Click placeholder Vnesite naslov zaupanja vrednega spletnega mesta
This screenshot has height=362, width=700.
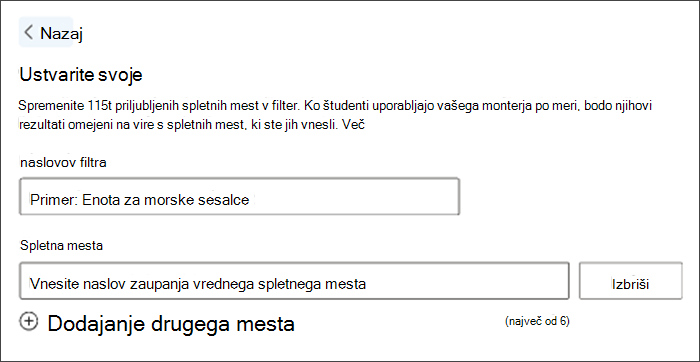pos(198,284)
